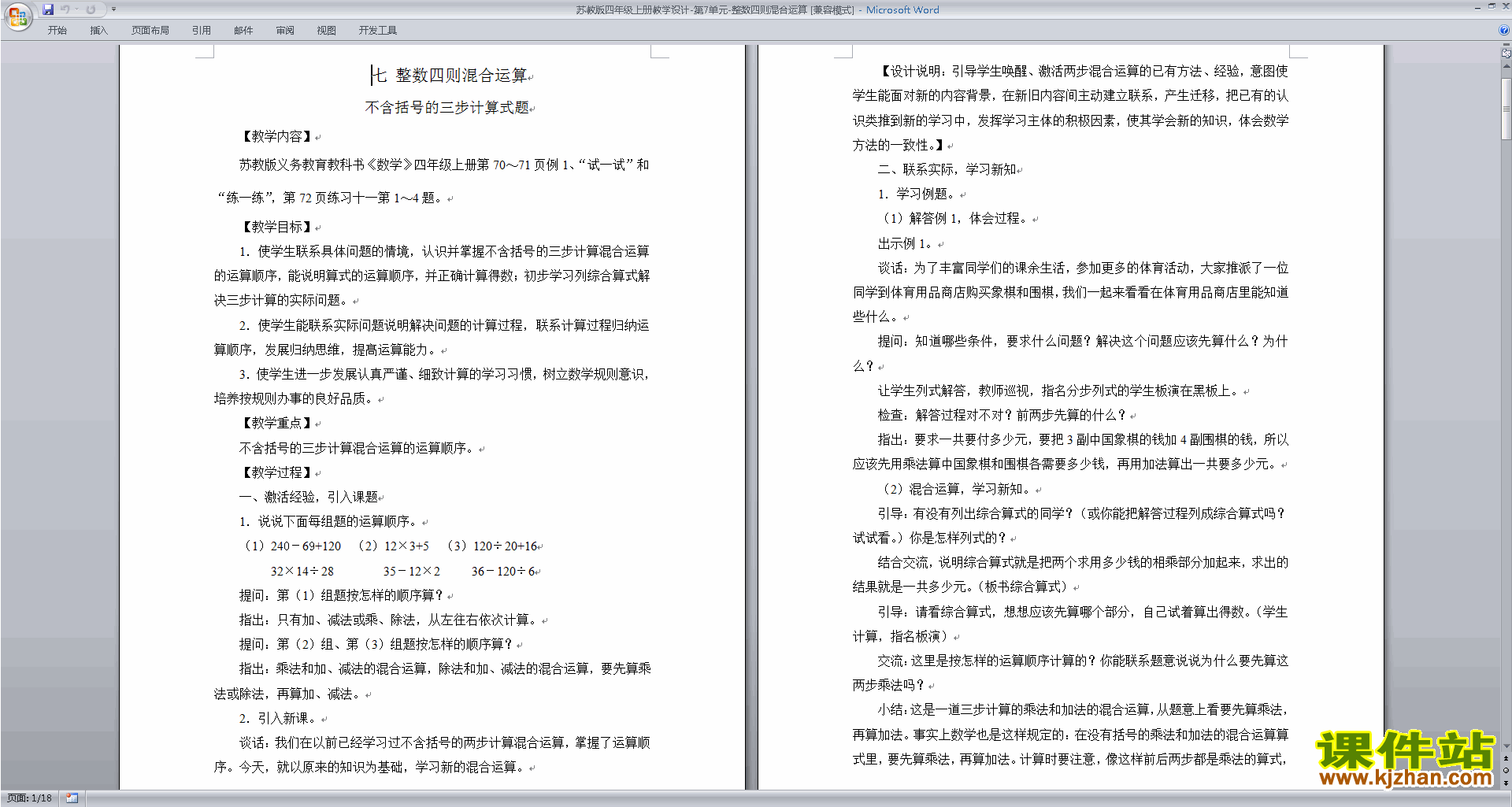
Task: Click the line 1. 学习例题。
Action: [917, 194]
